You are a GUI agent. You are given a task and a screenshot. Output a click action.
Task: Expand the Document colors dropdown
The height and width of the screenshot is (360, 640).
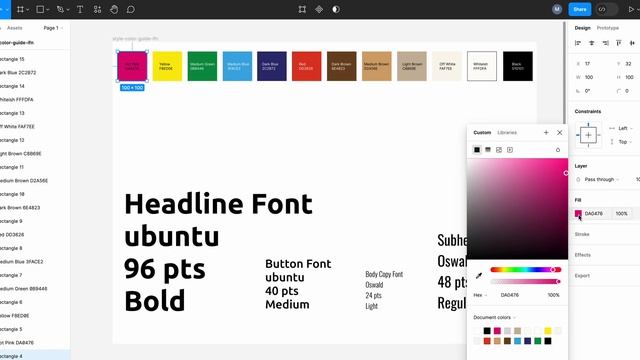point(494,317)
